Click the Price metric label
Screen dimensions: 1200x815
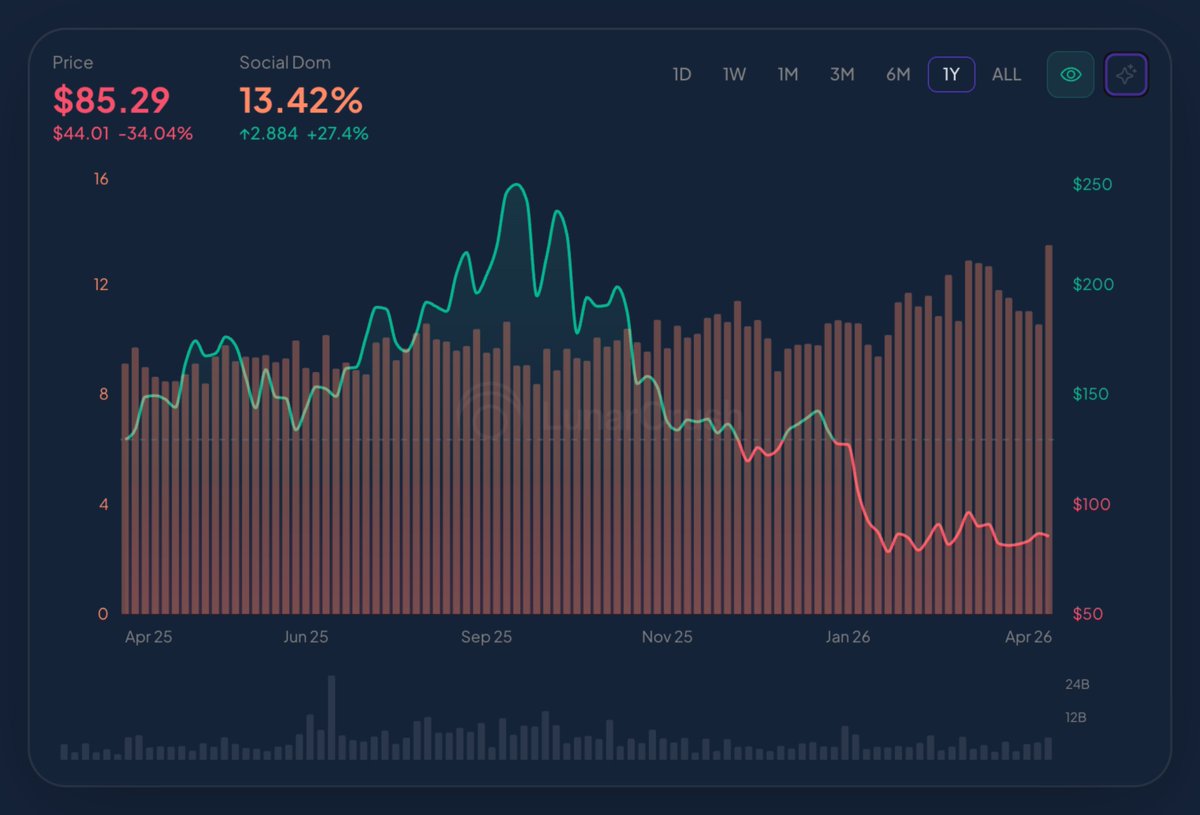click(x=73, y=62)
